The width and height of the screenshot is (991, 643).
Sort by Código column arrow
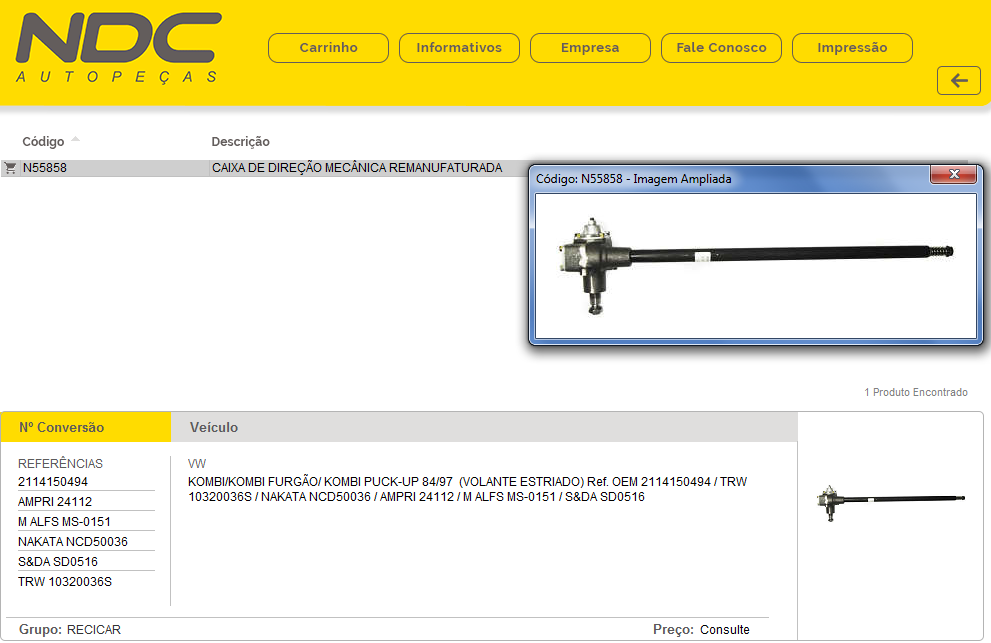tap(76, 140)
